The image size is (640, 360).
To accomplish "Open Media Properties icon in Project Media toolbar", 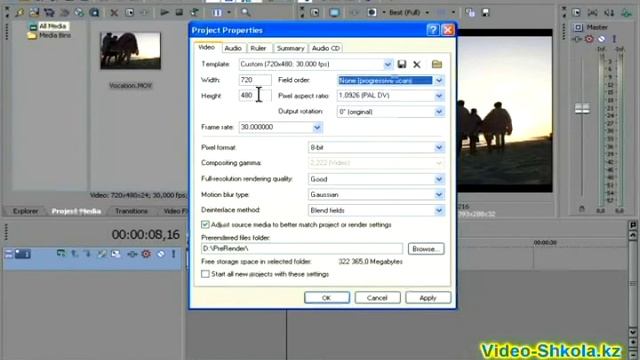I will tap(129, 13).
